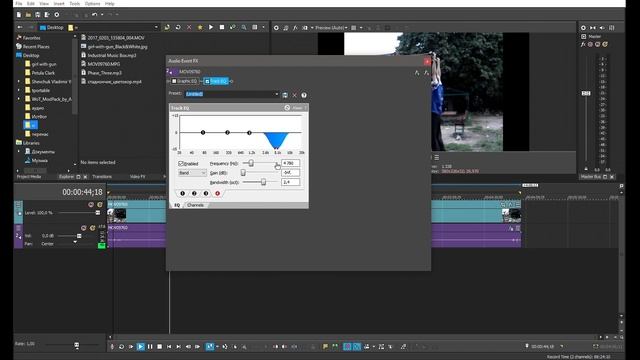
Task: Click the Play button in transport bar
Action: [x=140, y=347]
